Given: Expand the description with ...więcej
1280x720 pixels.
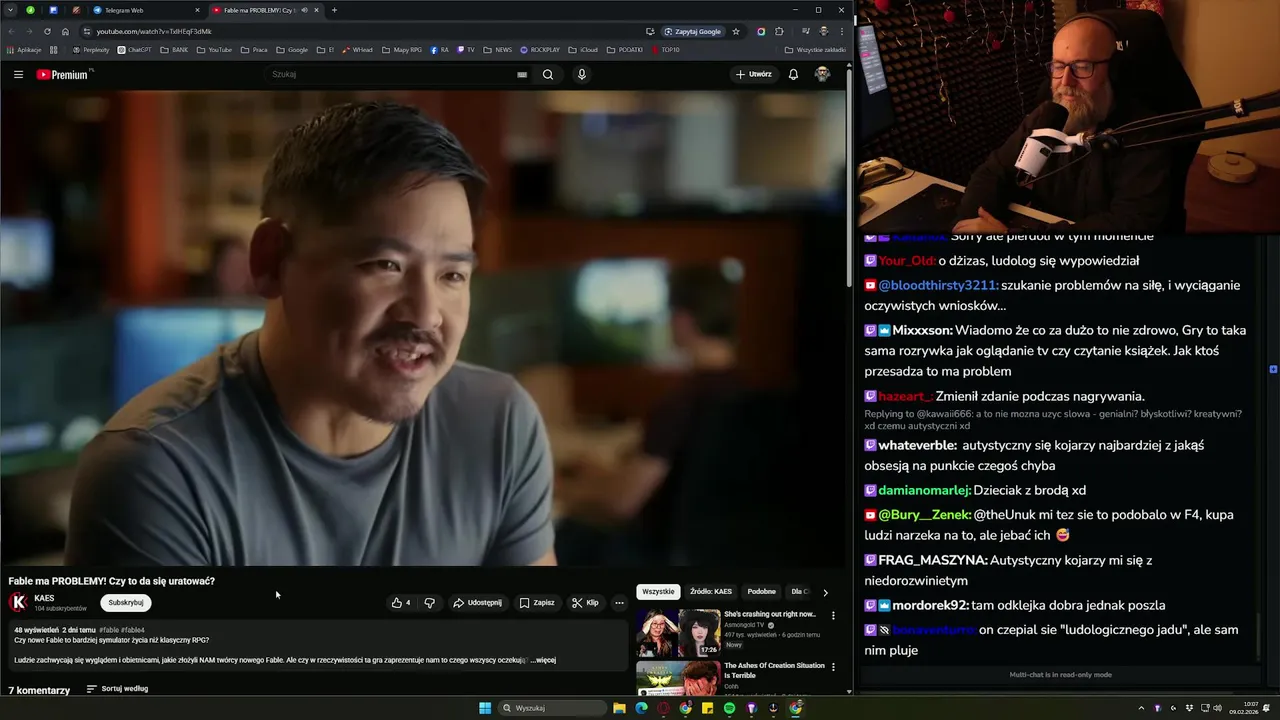Looking at the screenshot, I should point(543,660).
